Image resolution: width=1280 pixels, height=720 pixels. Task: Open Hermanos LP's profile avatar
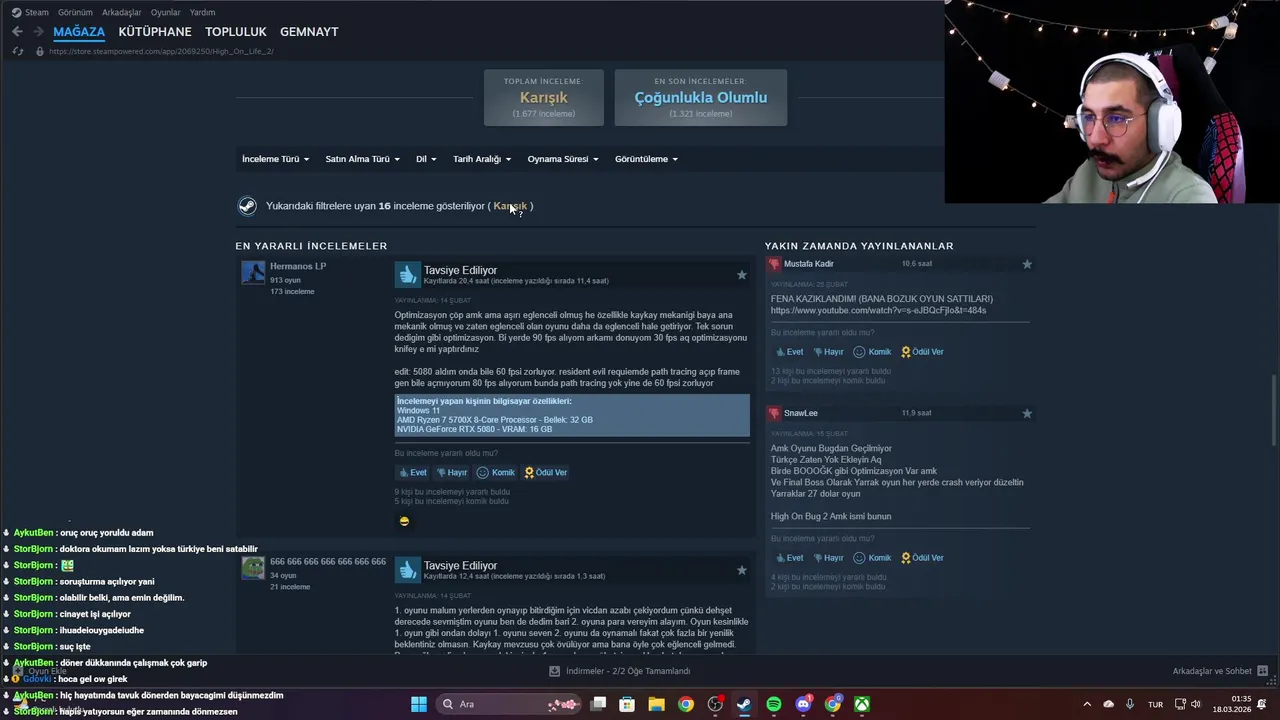point(253,273)
